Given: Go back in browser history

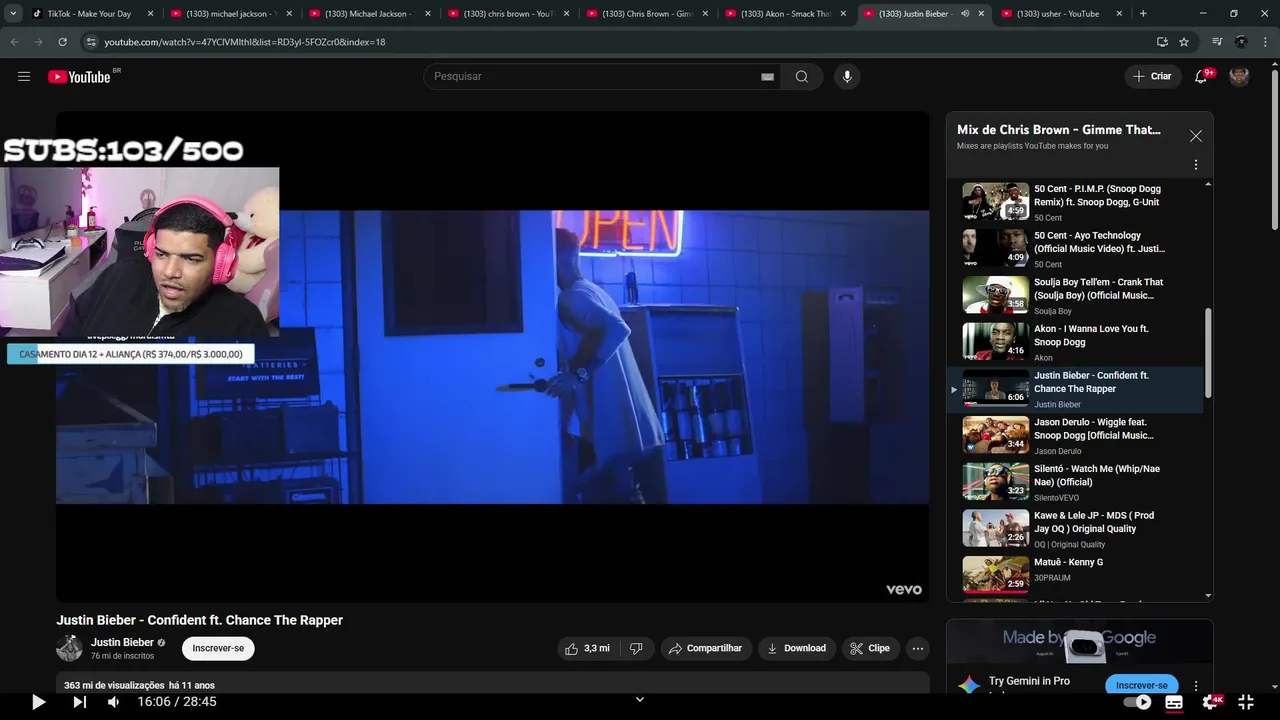Looking at the screenshot, I should [x=14, y=42].
